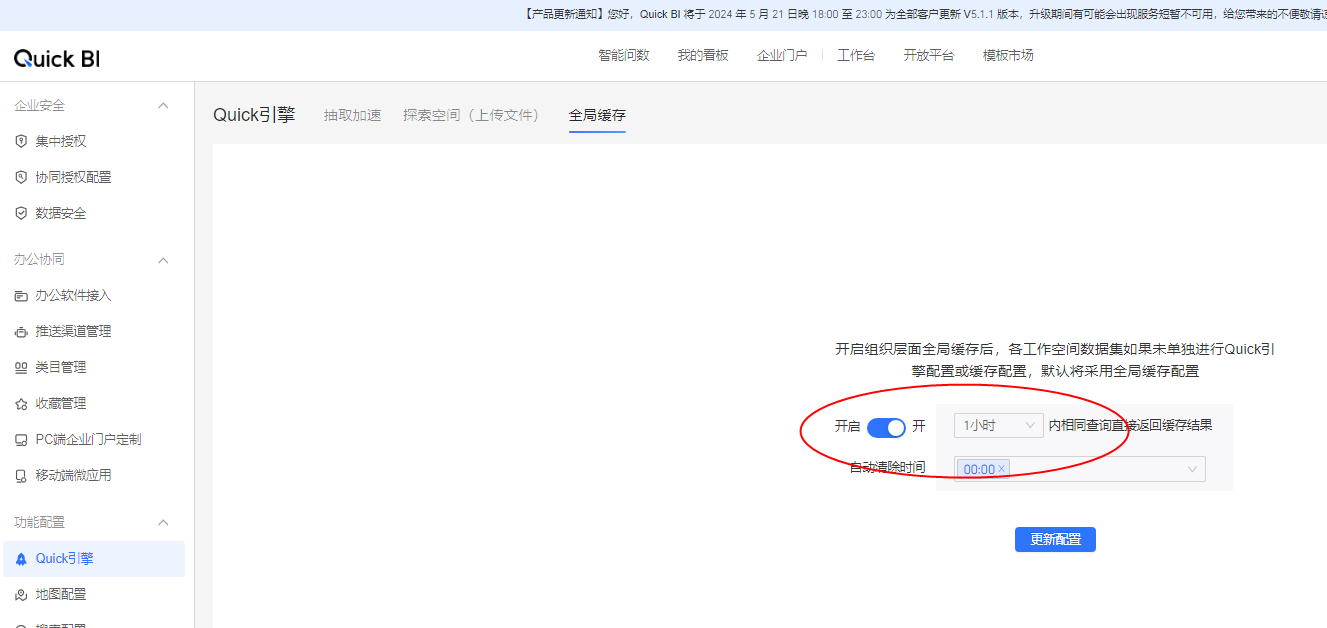Open 数据安全 in the sidebar
The image size is (1327, 628).
click(x=61, y=213)
